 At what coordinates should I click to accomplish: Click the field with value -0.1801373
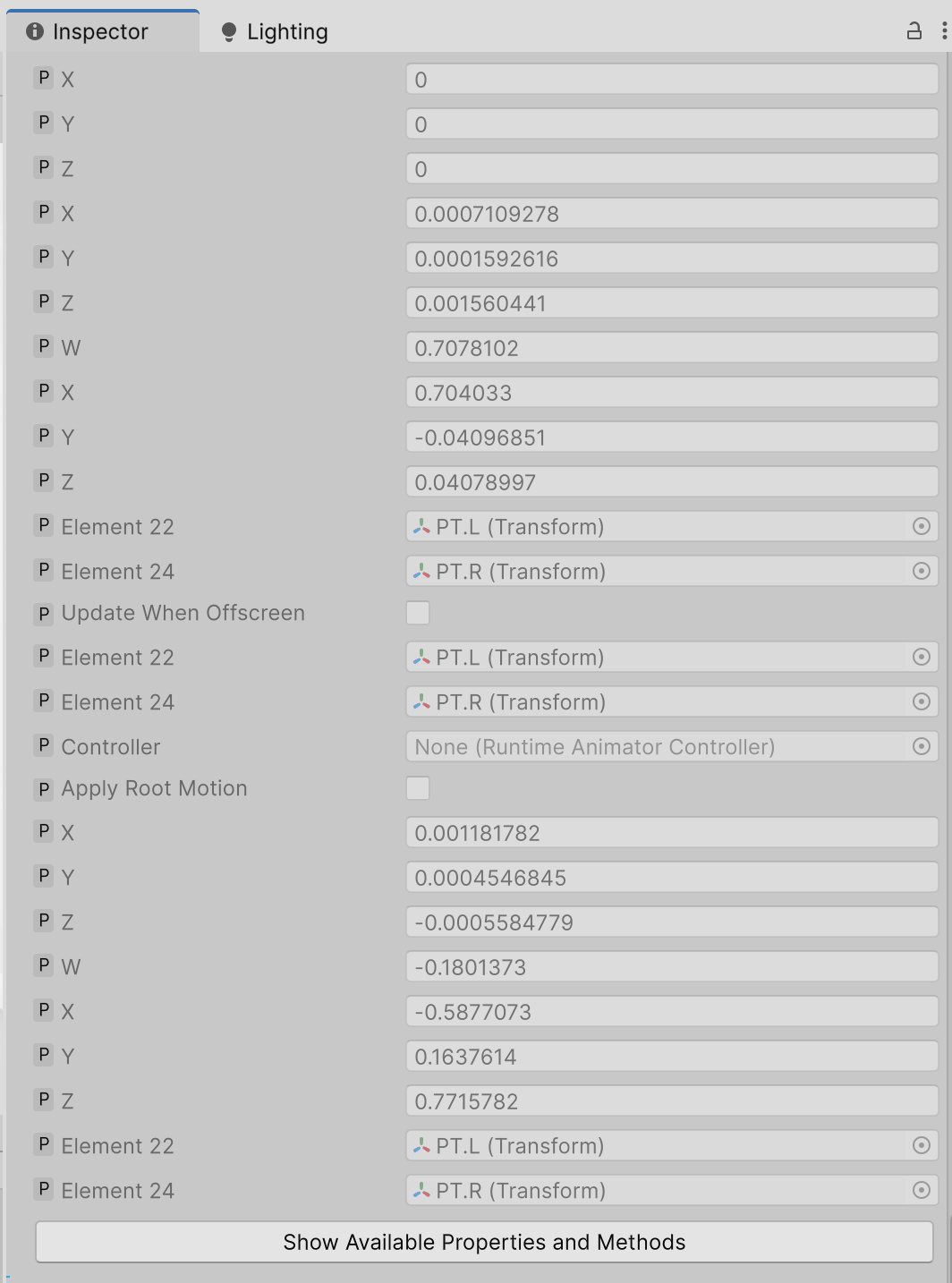[x=671, y=967]
